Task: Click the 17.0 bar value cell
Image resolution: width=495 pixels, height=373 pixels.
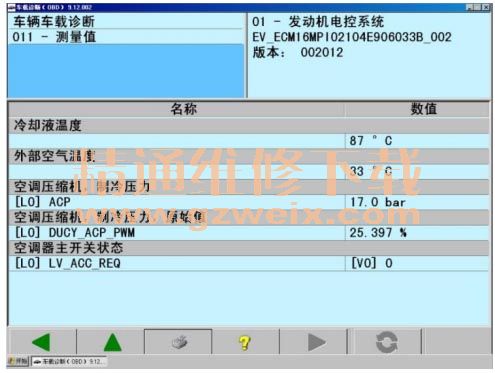Action: tap(417, 202)
